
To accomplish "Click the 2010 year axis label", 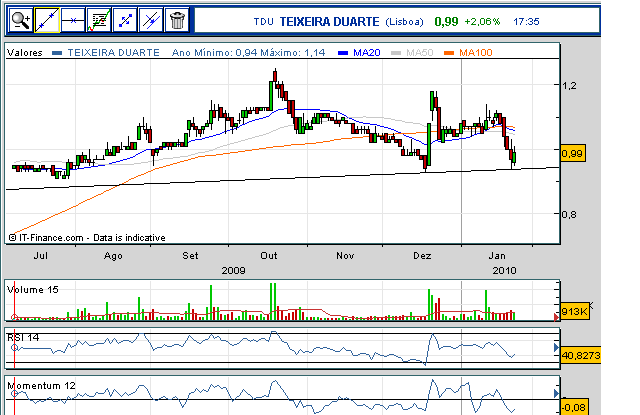I will 504,271.
